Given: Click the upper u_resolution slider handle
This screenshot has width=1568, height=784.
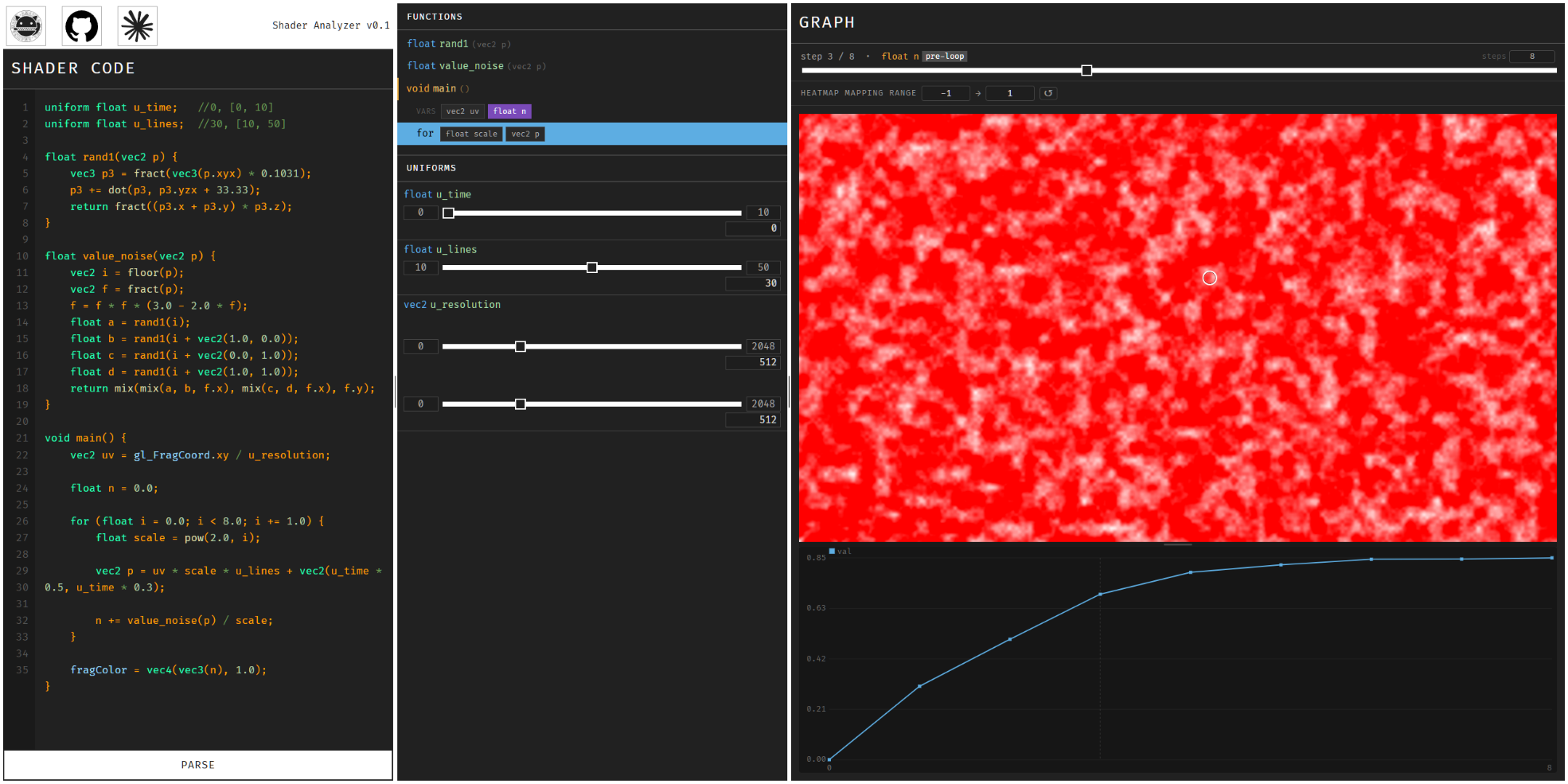Looking at the screenshot, I should 521,347.
